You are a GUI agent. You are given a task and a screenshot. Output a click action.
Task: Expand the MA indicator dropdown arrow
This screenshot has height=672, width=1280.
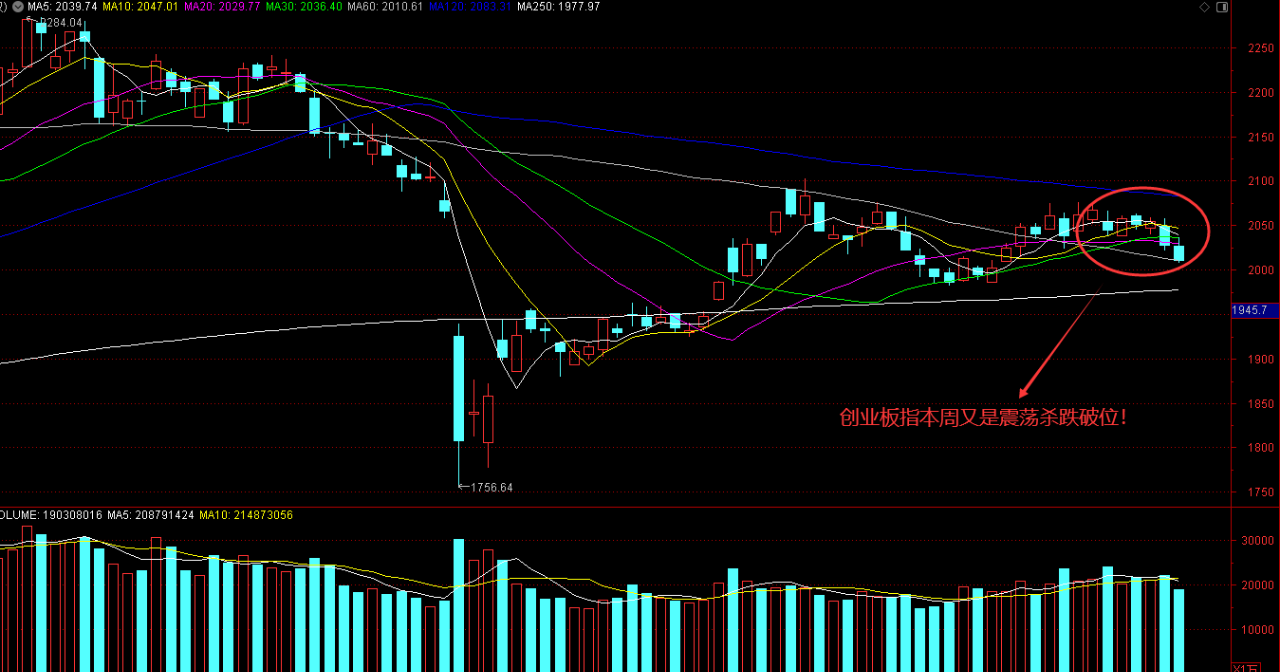click(18, 6)
